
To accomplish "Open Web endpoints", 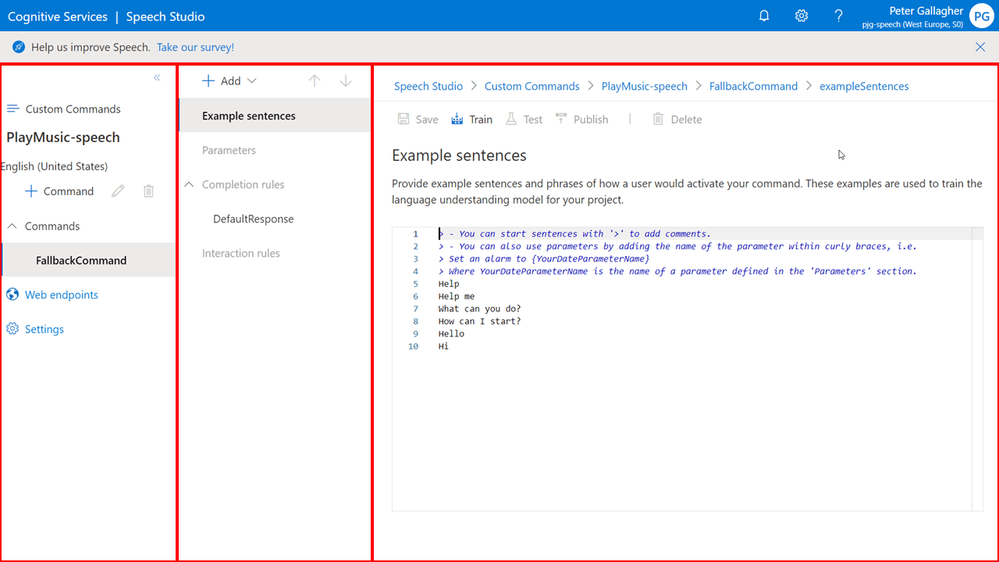I will click(x=61, y=295).
